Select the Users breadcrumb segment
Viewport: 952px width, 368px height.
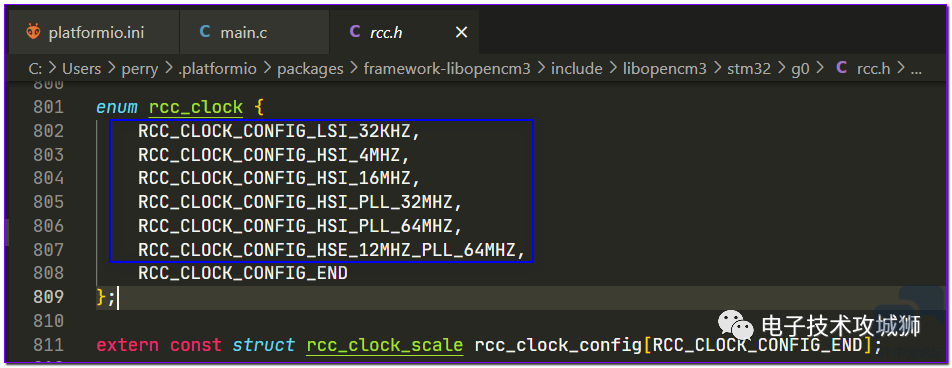[x=81, y=69]
